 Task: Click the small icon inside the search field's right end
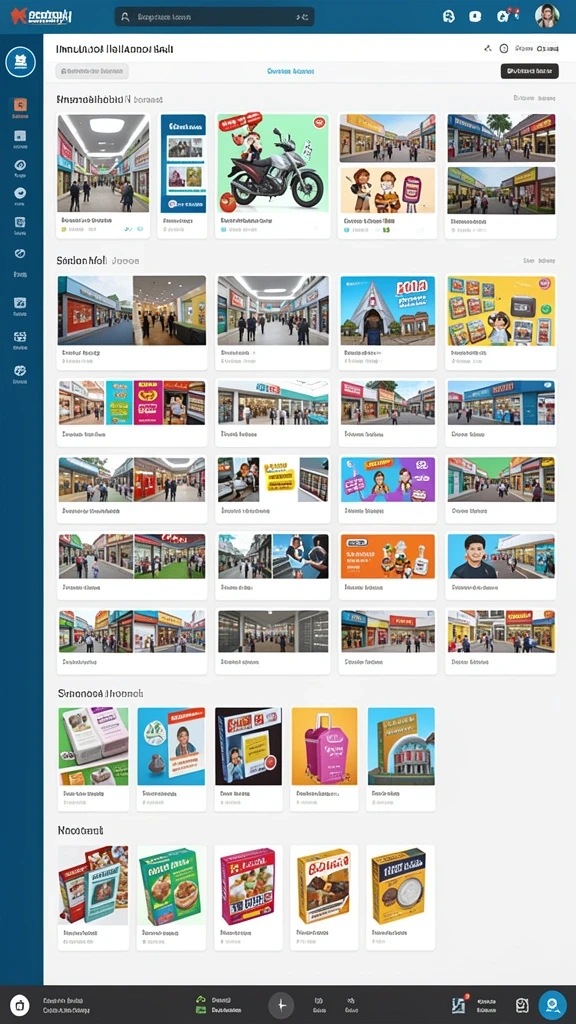pos(302,17)
